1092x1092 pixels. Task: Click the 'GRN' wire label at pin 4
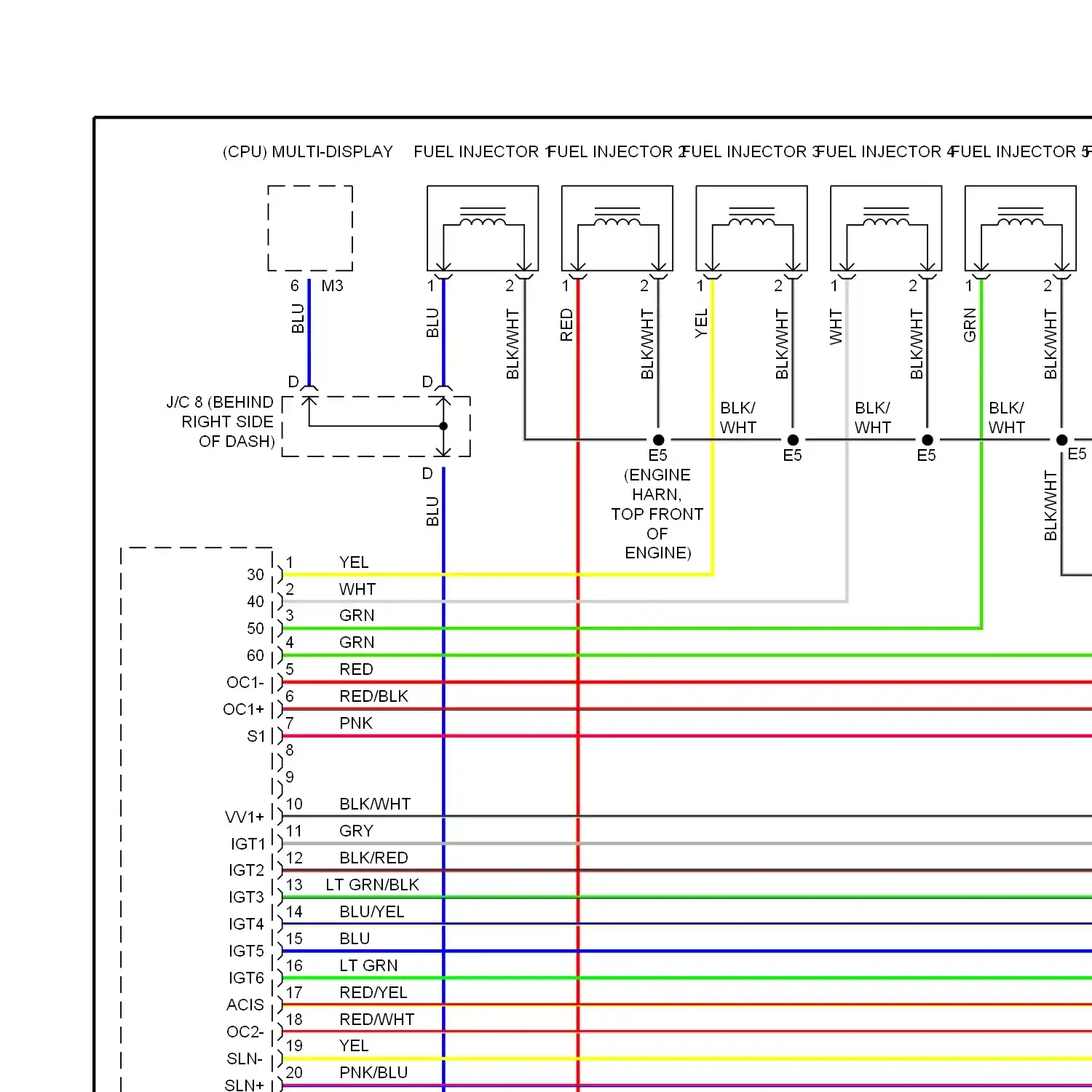(357, 642)
